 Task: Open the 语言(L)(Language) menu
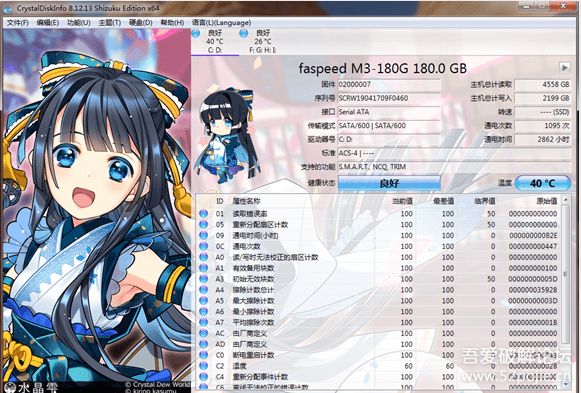coord(222,23)
